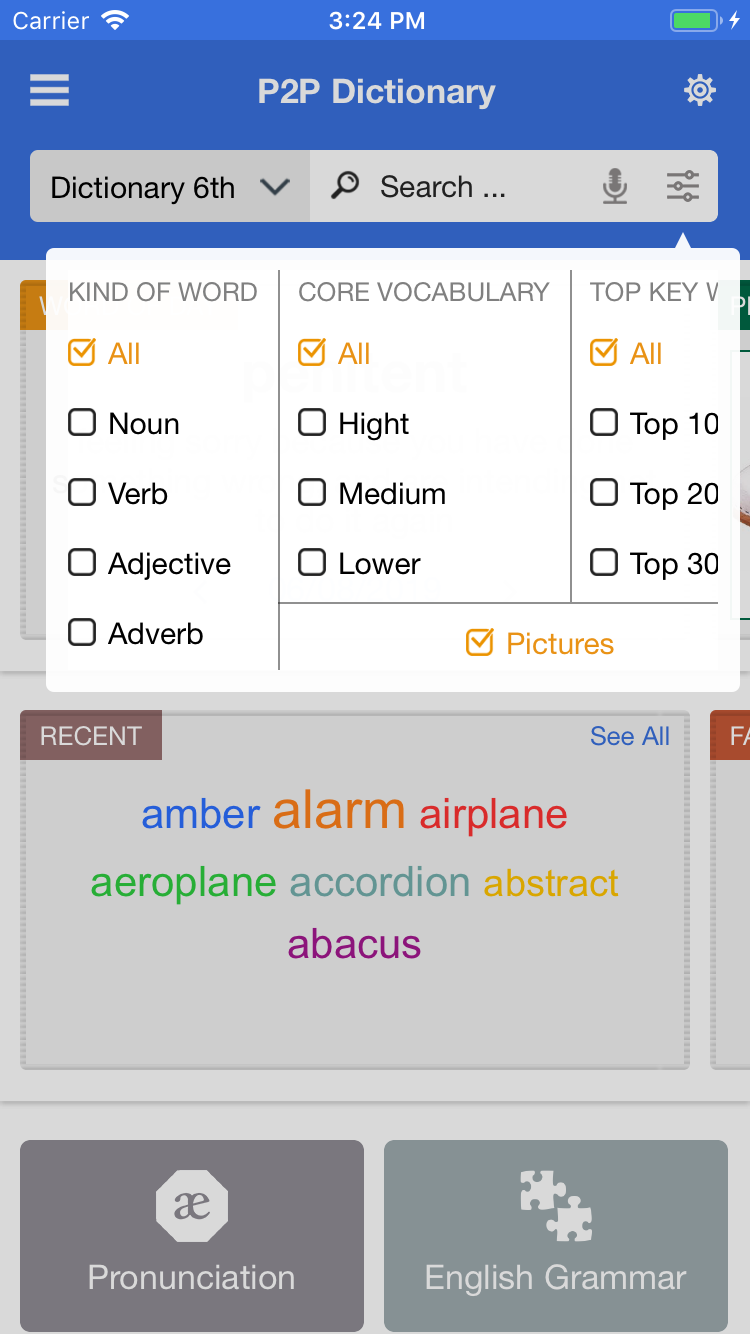The width and height of the screenshot is (750, 1334).
Task: Open the recent word alarm
Action: tap(339, 811)
